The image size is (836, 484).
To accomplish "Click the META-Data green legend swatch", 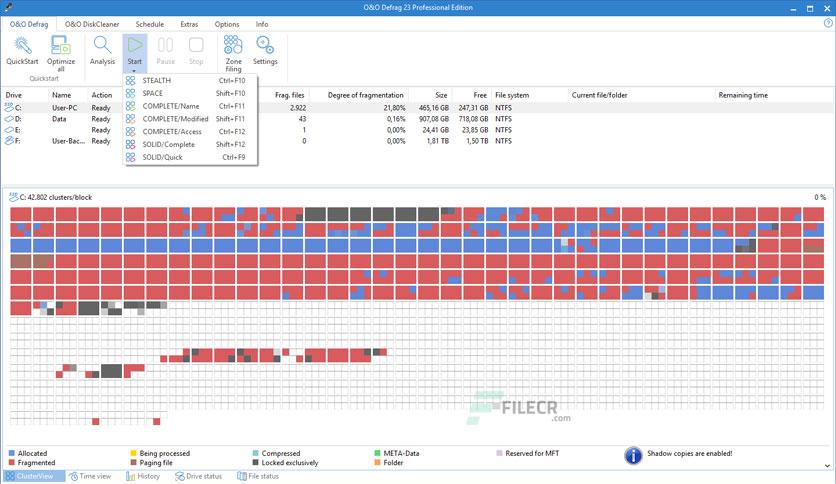I will (x=377, y=453).
